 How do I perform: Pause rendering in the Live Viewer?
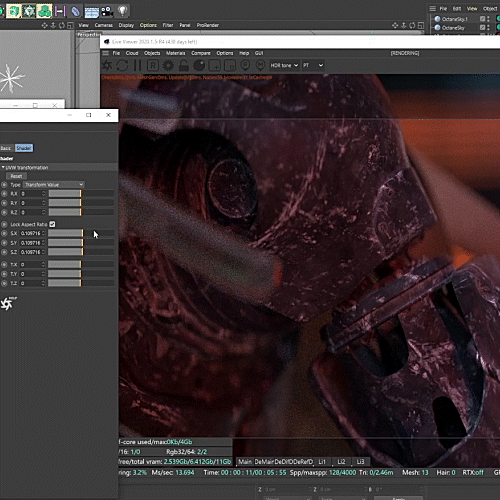pyautogui.click(x=137, y=65)
